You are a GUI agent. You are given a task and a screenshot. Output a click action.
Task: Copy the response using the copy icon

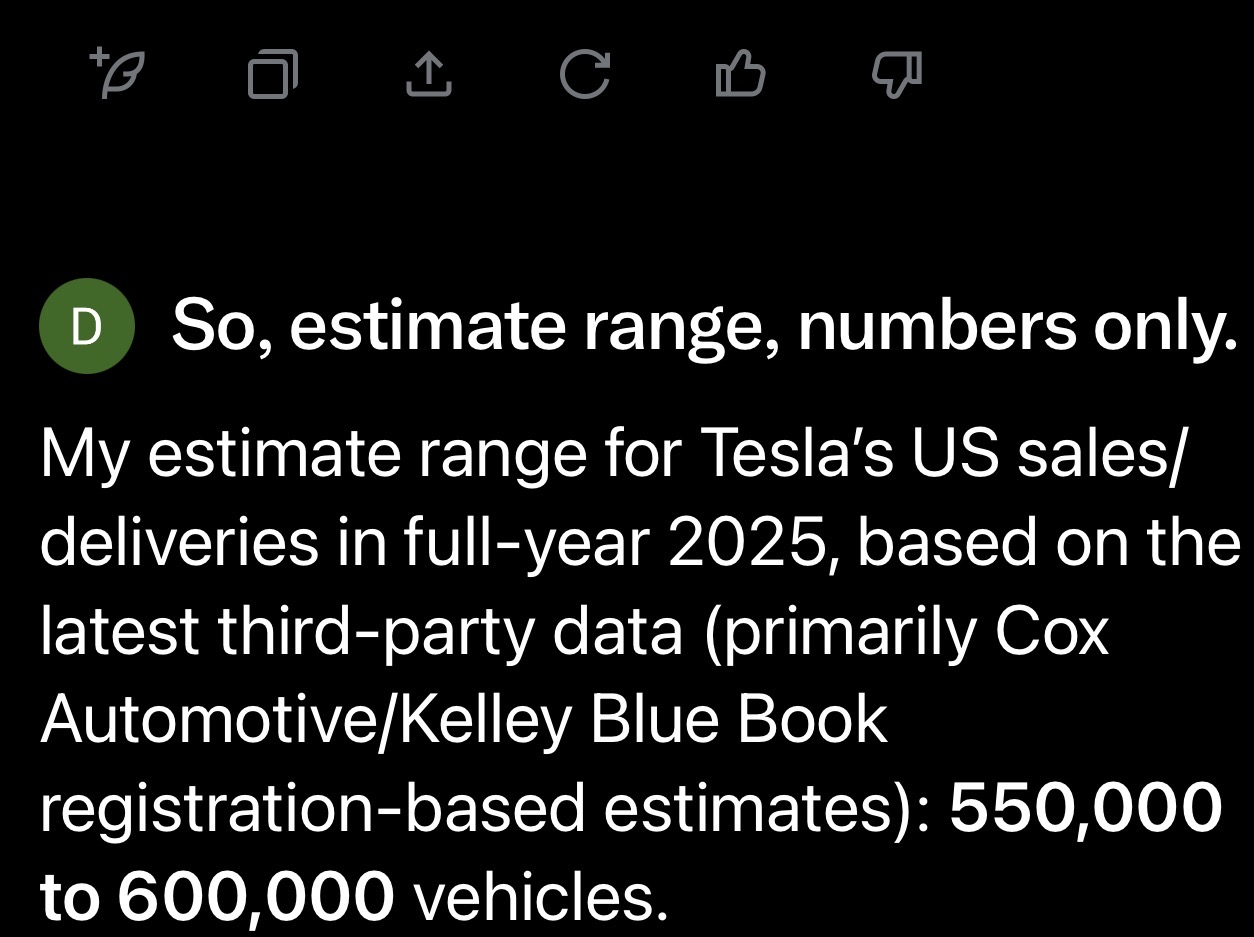tap(272, 75)
